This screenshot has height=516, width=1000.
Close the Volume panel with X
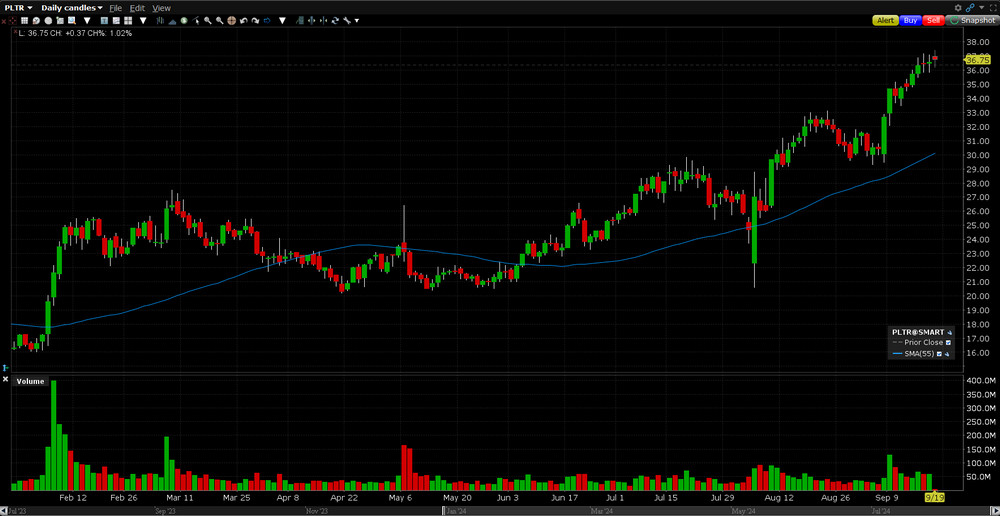click(5, 380)
